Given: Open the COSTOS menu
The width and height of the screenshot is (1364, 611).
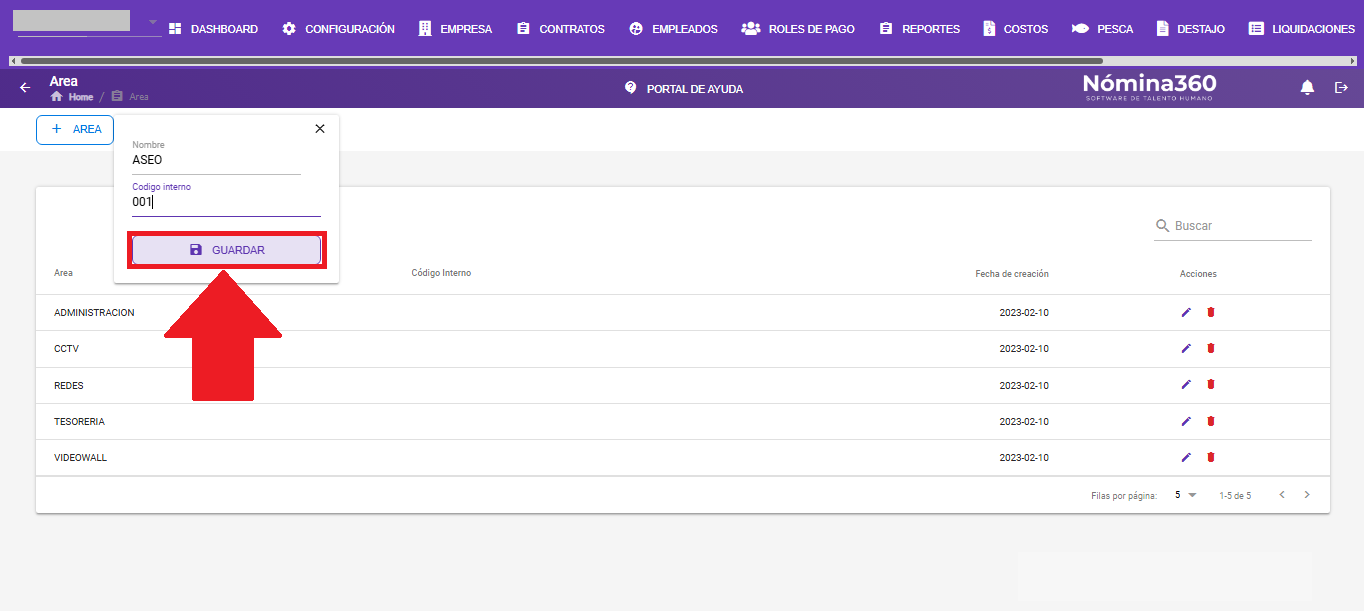Looking at the screenshot, I should (x=1015, y=29).
